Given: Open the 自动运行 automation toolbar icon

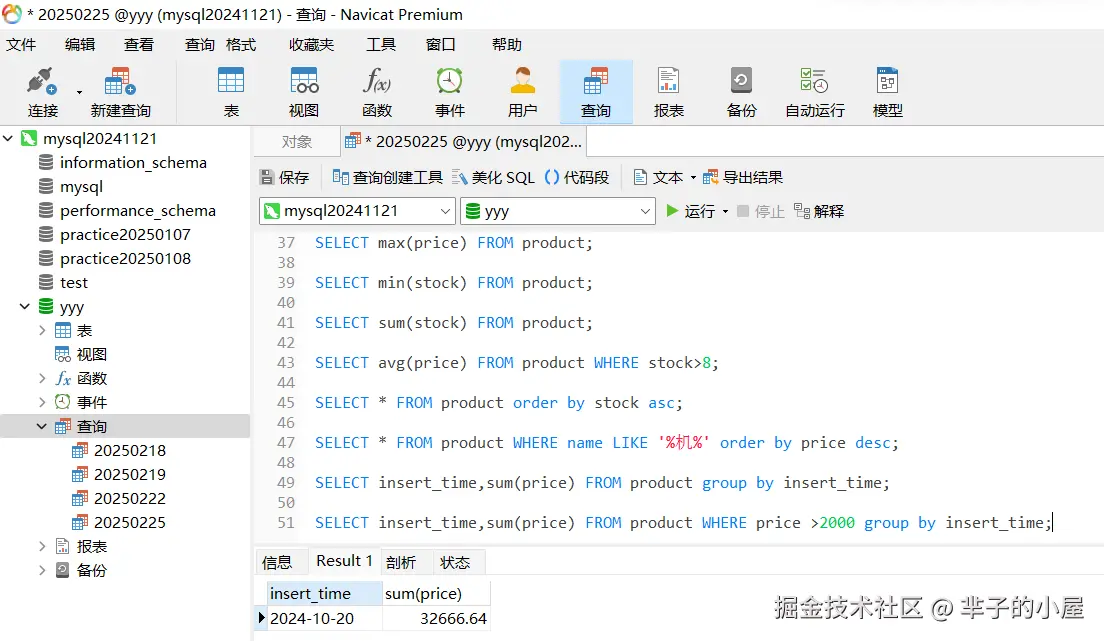Looking at the screenshot, I should point(815,92).
